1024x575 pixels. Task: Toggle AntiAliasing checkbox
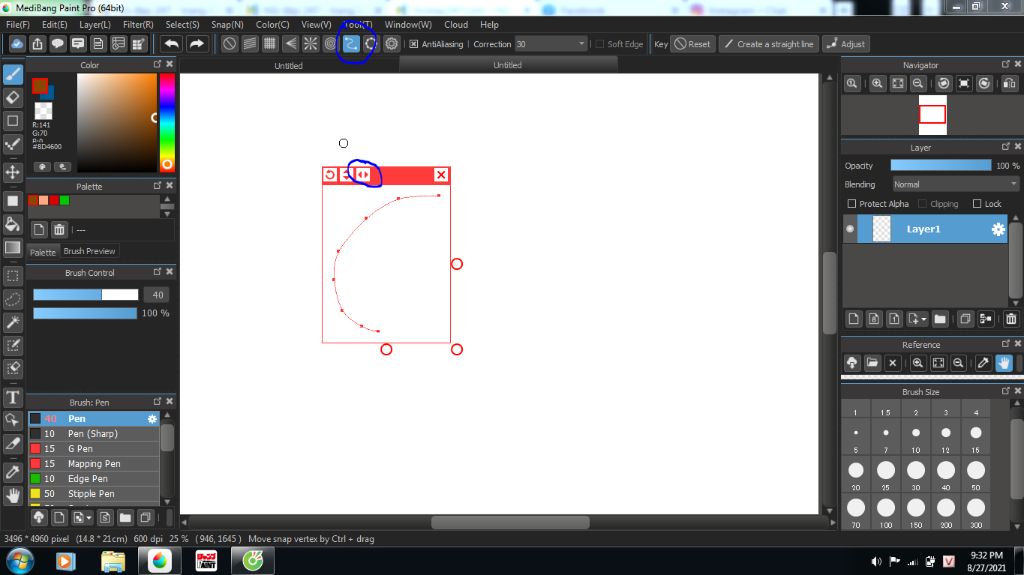pyautogui.click(x=413, y=44)
